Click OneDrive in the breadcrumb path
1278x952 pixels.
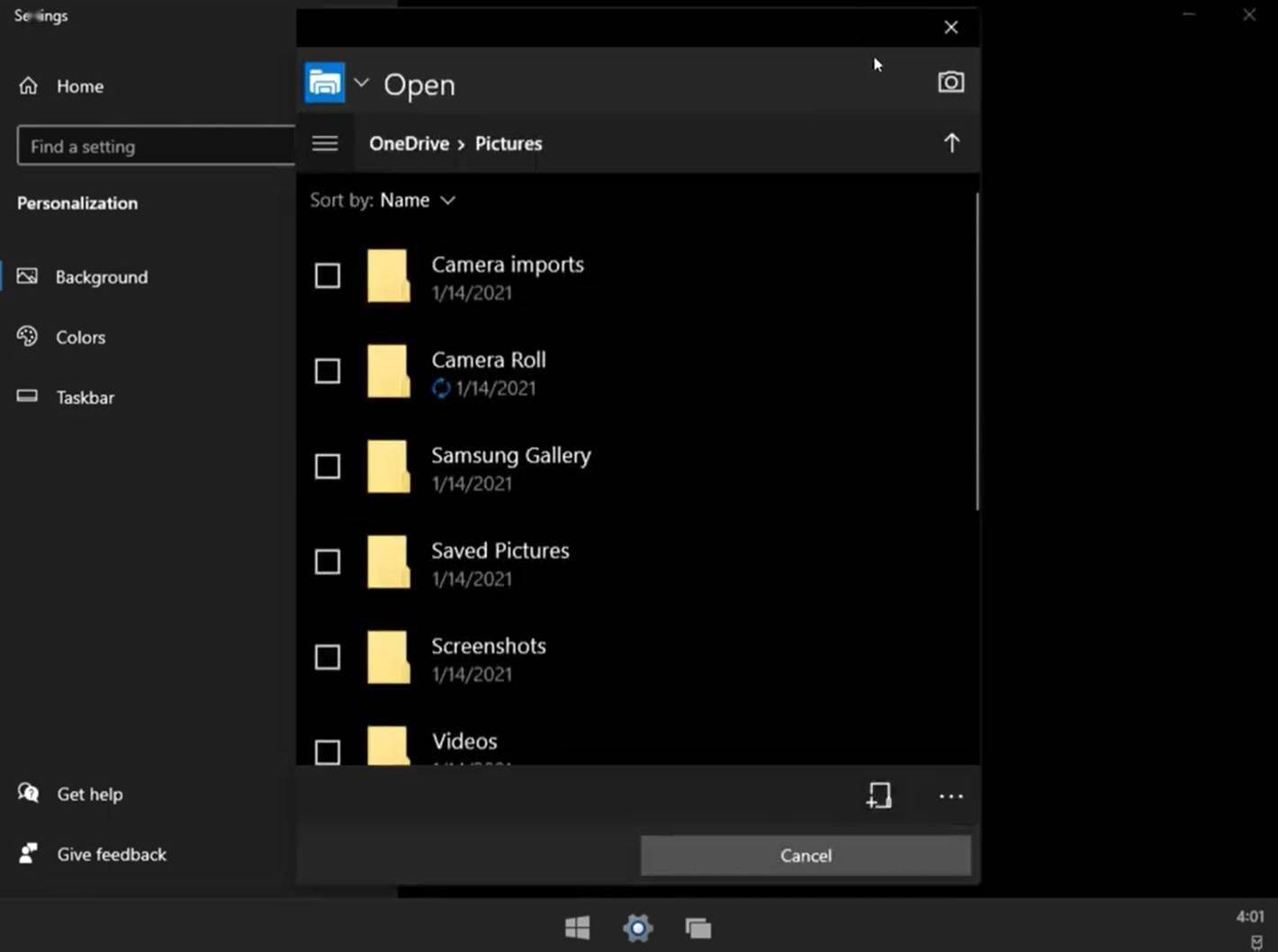click(x=409, y=143)
